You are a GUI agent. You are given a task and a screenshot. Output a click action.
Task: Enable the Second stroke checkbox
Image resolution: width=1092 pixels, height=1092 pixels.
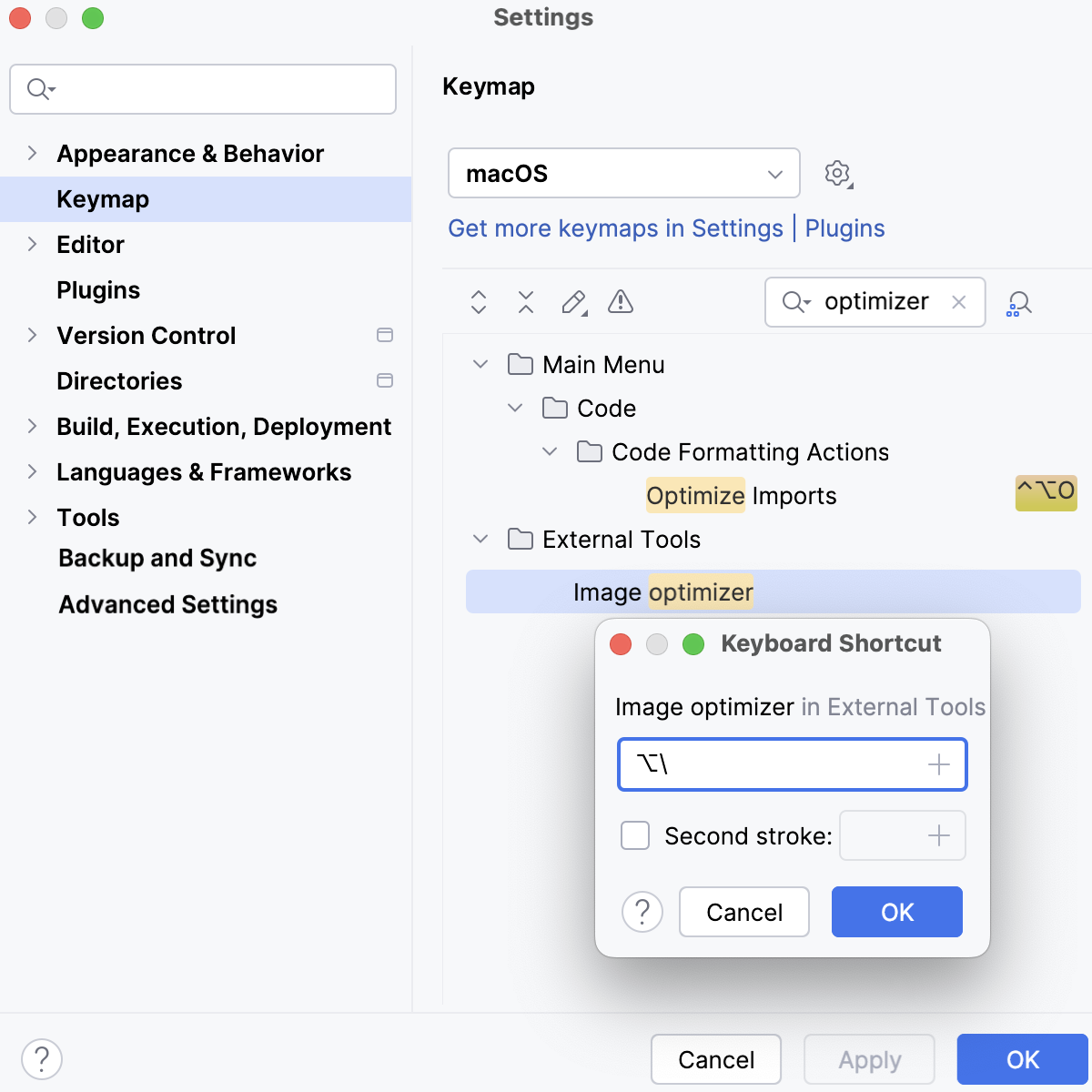pyautogui.click(x=634, y=834)
